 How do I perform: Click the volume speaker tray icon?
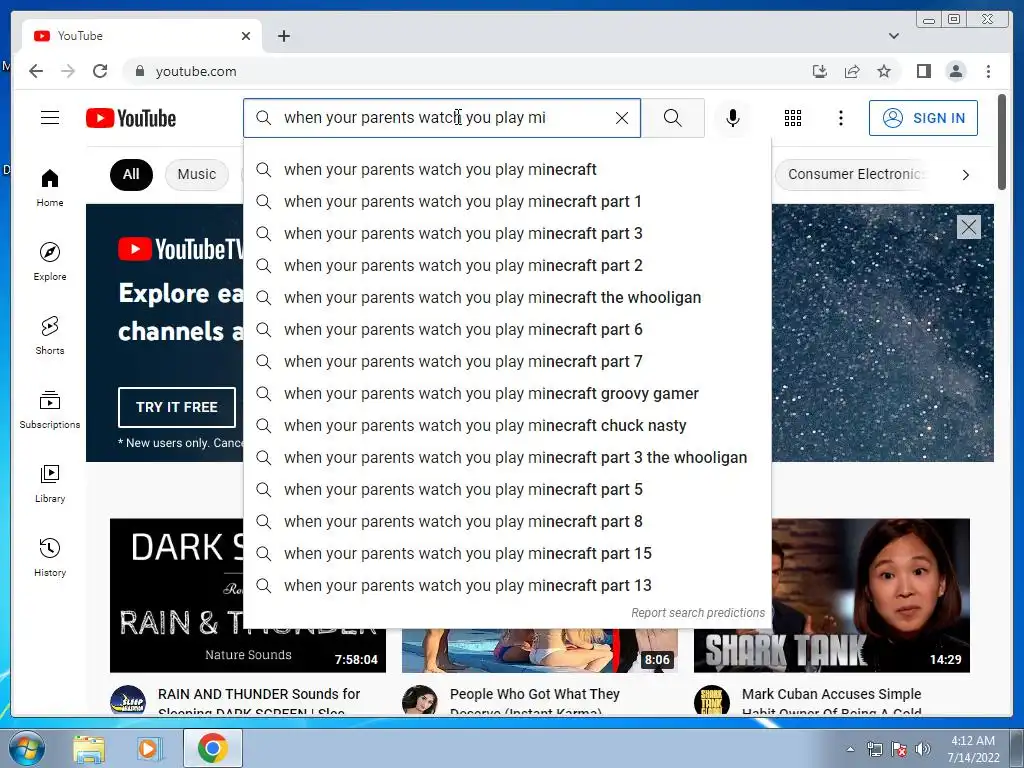922,749
